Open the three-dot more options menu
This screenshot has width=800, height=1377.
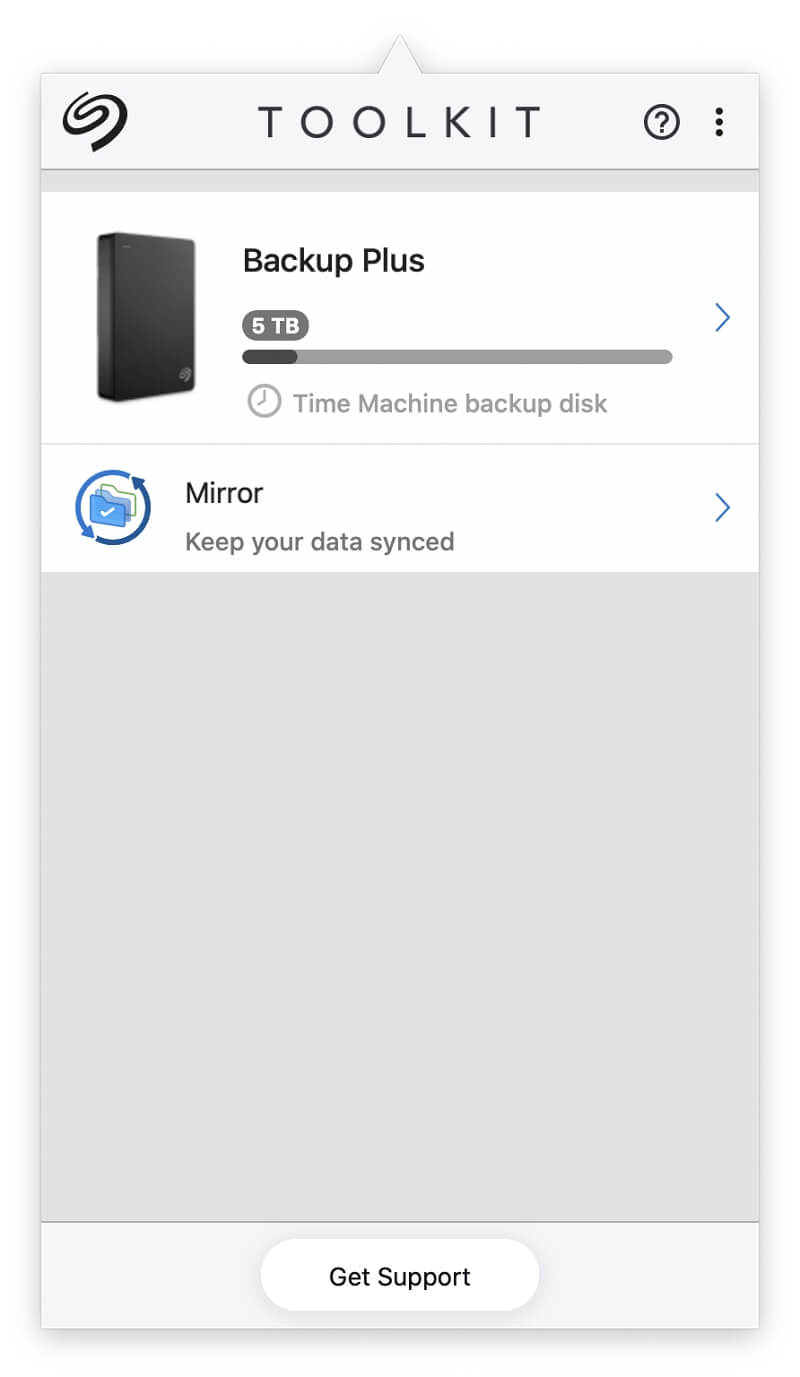pos(718,123)
